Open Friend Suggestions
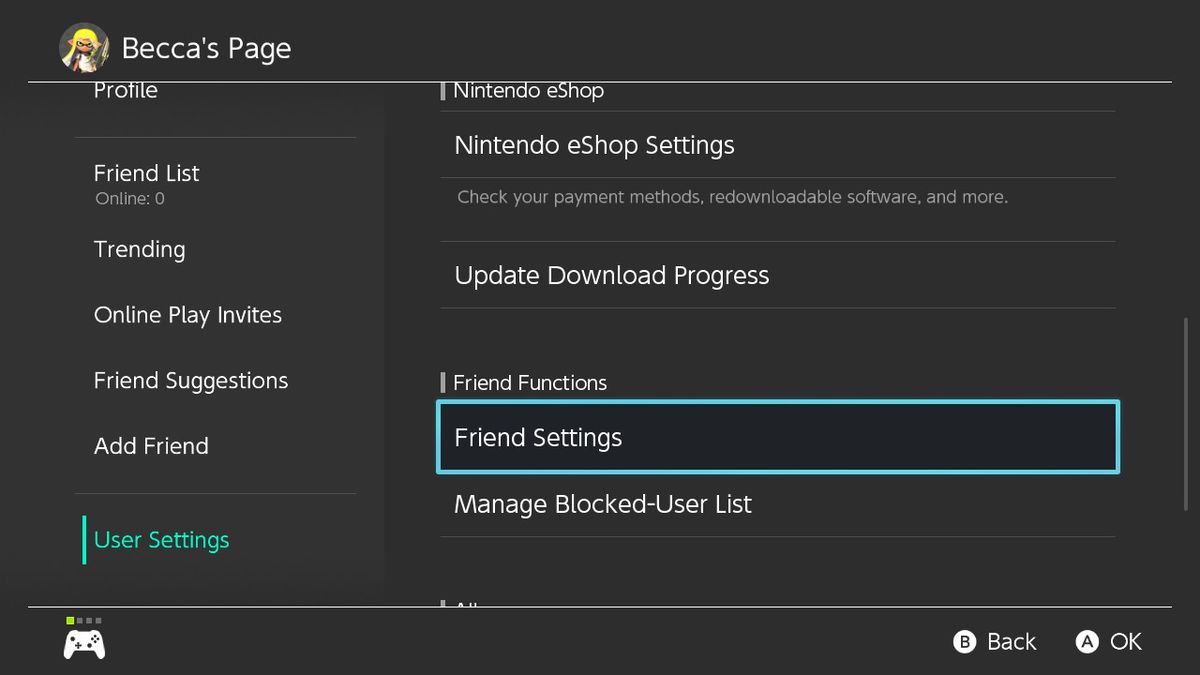 190,380
